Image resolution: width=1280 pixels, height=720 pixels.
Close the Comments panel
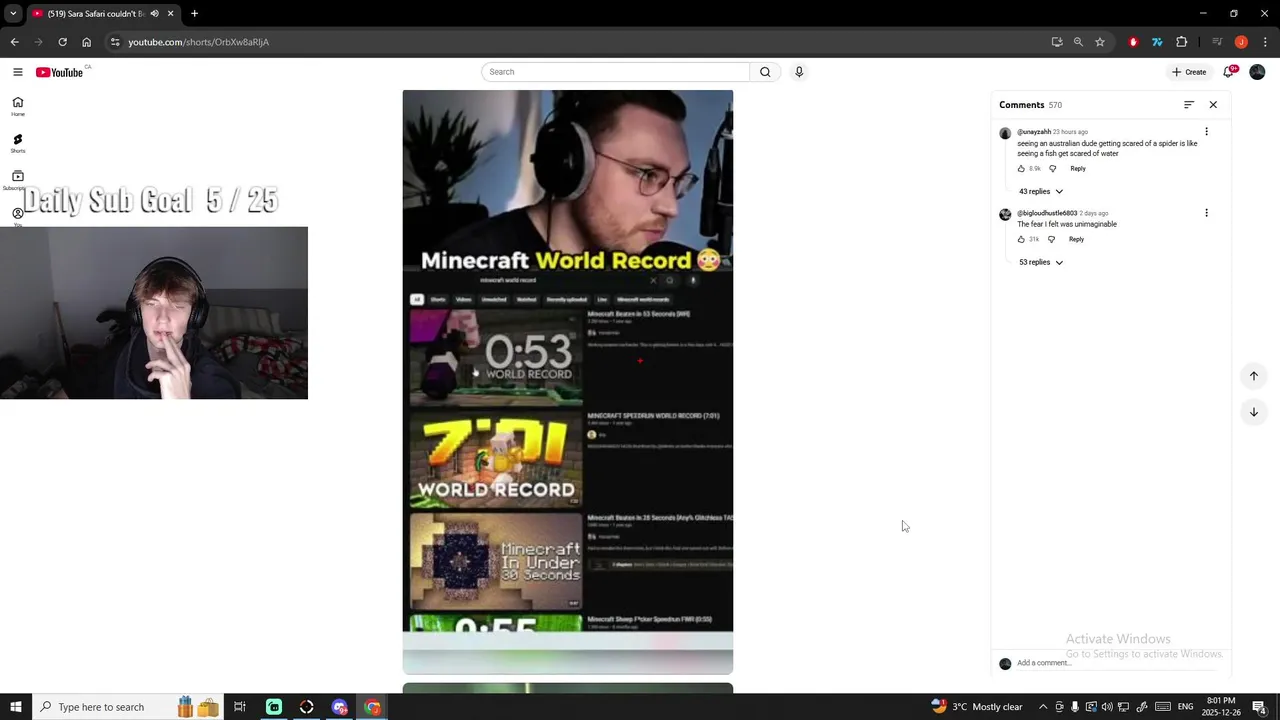click(1213, 105)
